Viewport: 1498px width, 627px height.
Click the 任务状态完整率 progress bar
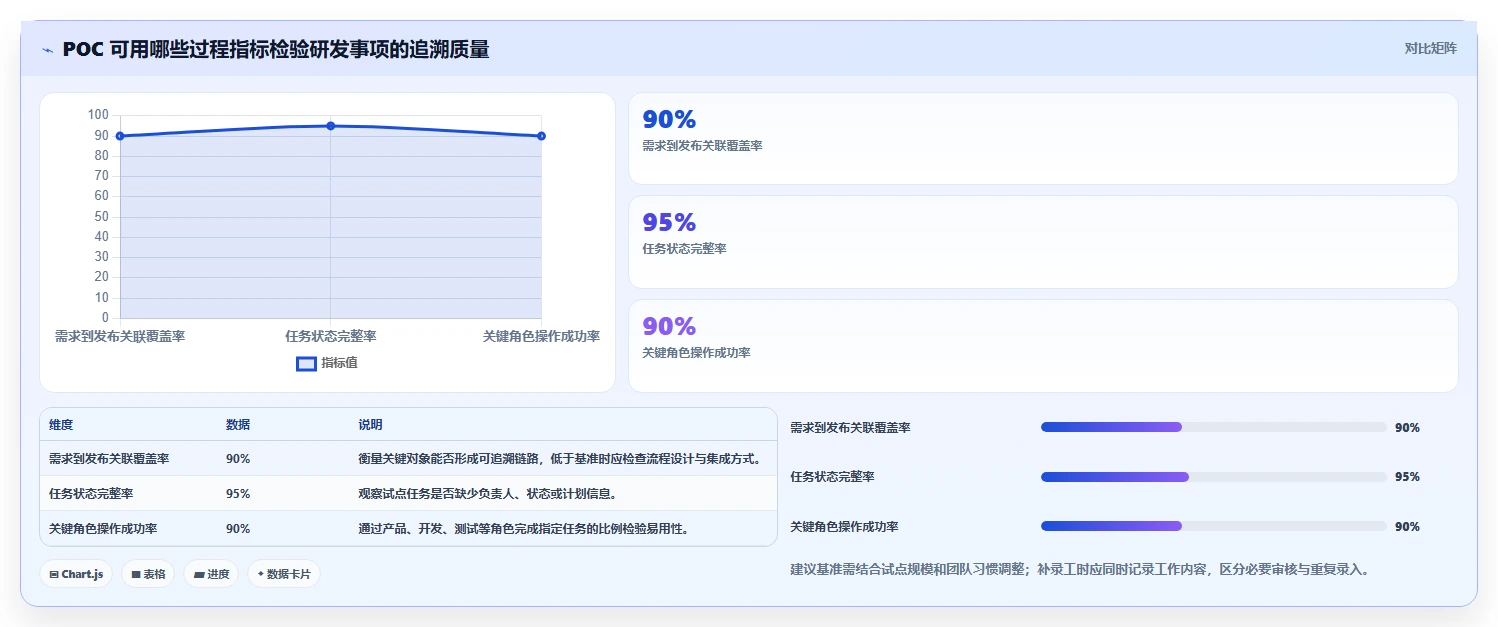pos(1214,477)
